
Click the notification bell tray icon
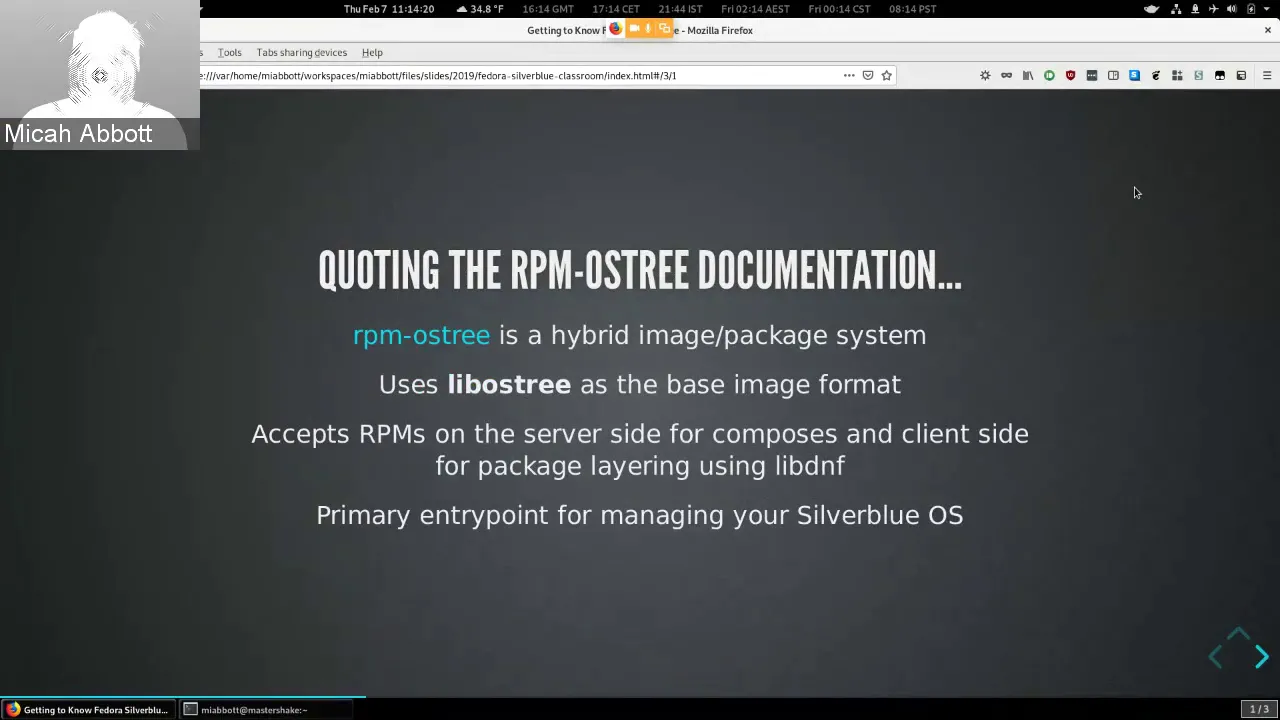click(x=1195, y=9)
